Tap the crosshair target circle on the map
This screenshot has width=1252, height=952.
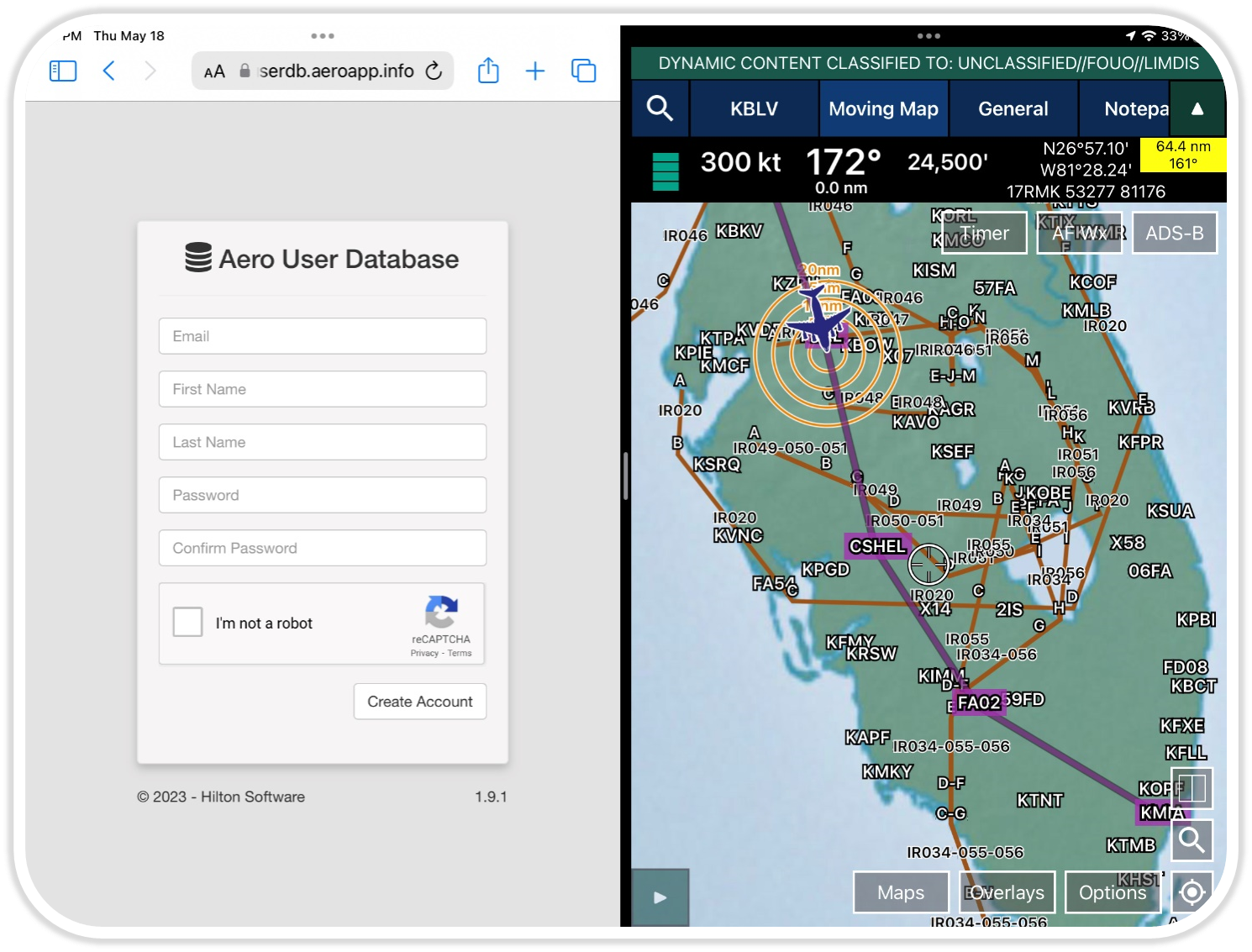pos(928,564)
